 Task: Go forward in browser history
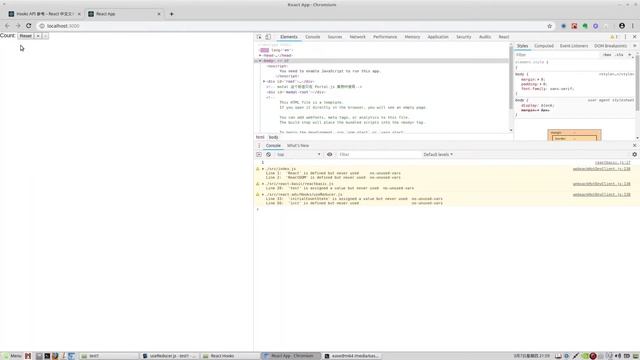click(18, 26)
